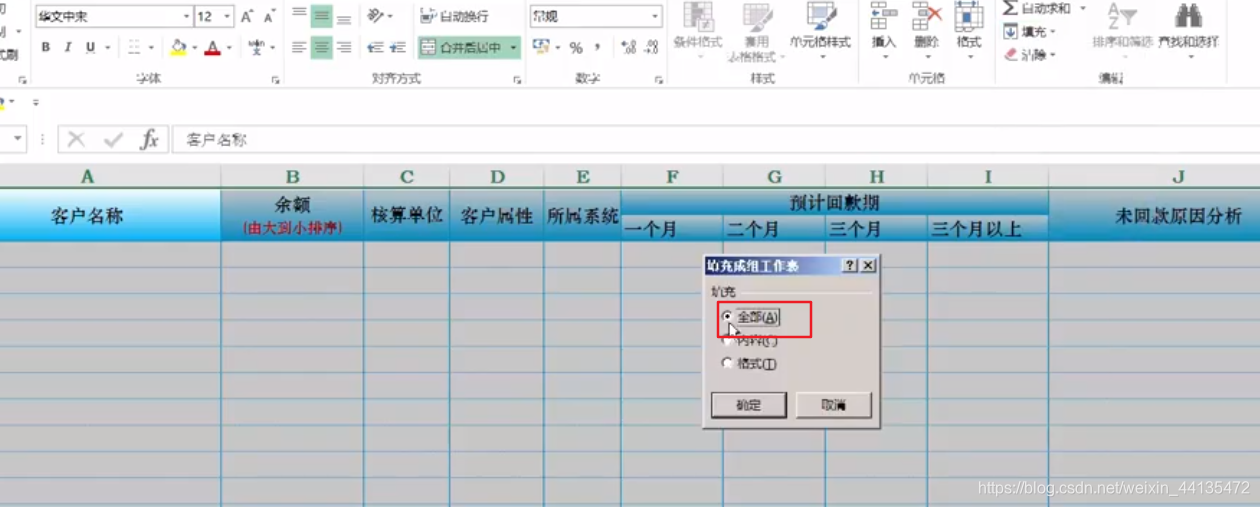Center text horizontally
The height and width of the screenshot is (507, 1260).
pos(321,47)
